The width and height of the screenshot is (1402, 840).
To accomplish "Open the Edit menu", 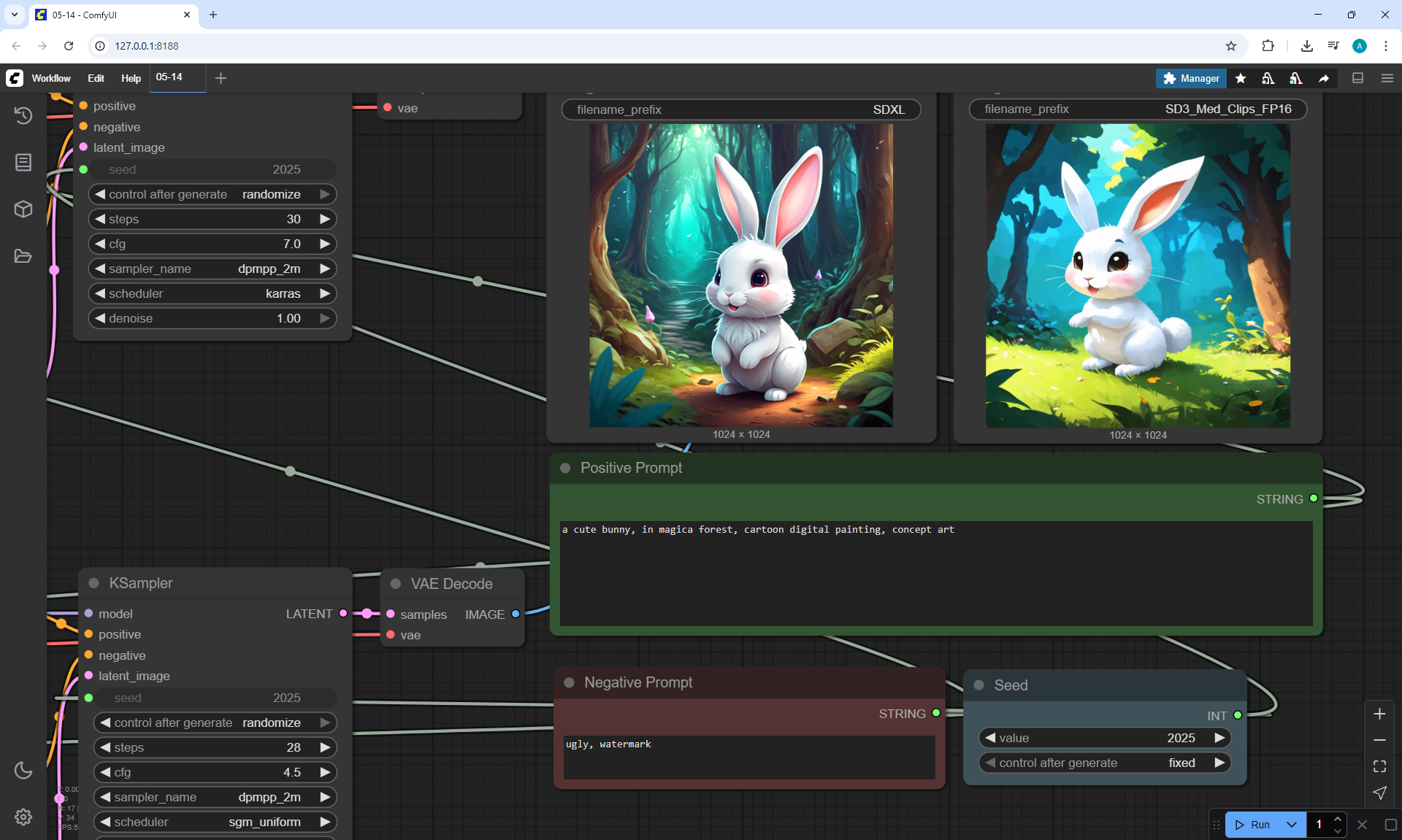I will coord(96,78).
